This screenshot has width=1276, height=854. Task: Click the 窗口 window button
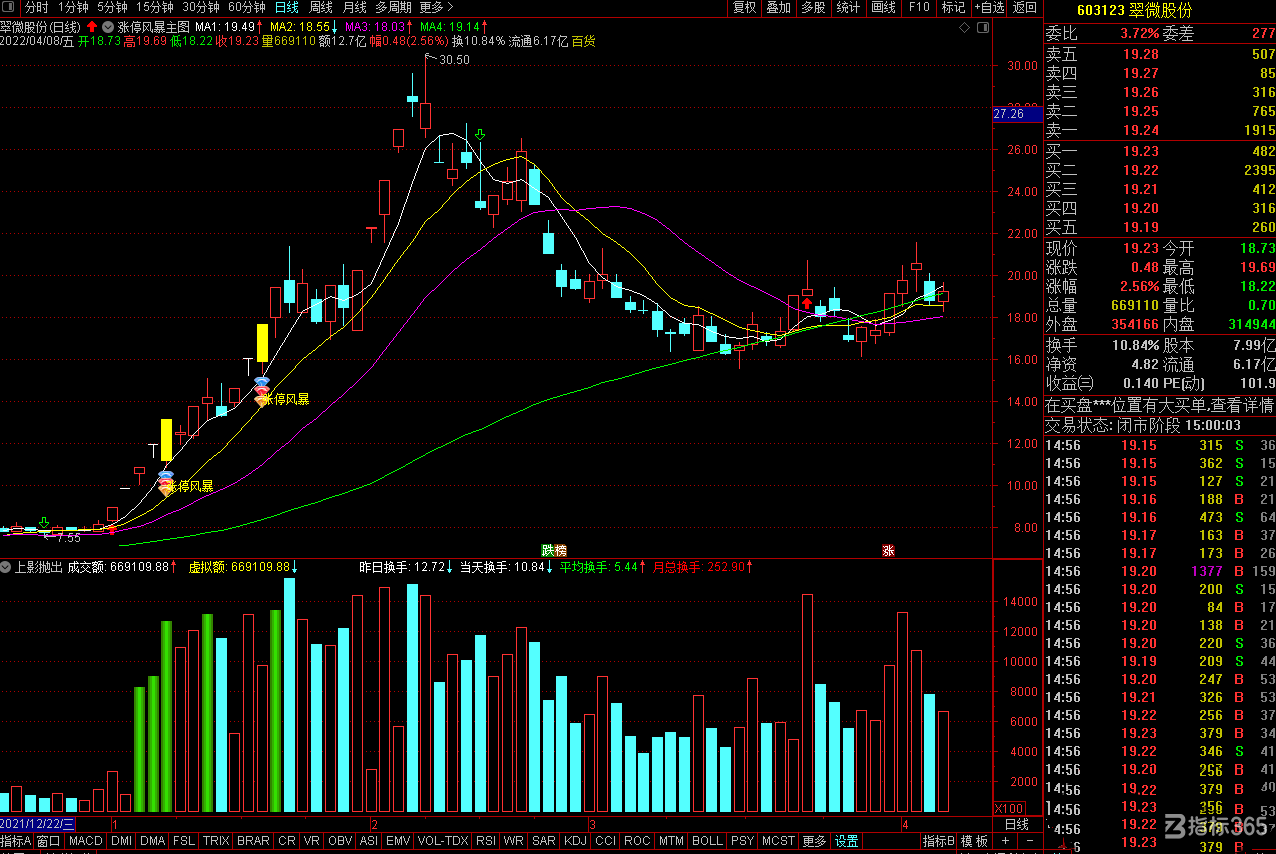tap(49, 841)
